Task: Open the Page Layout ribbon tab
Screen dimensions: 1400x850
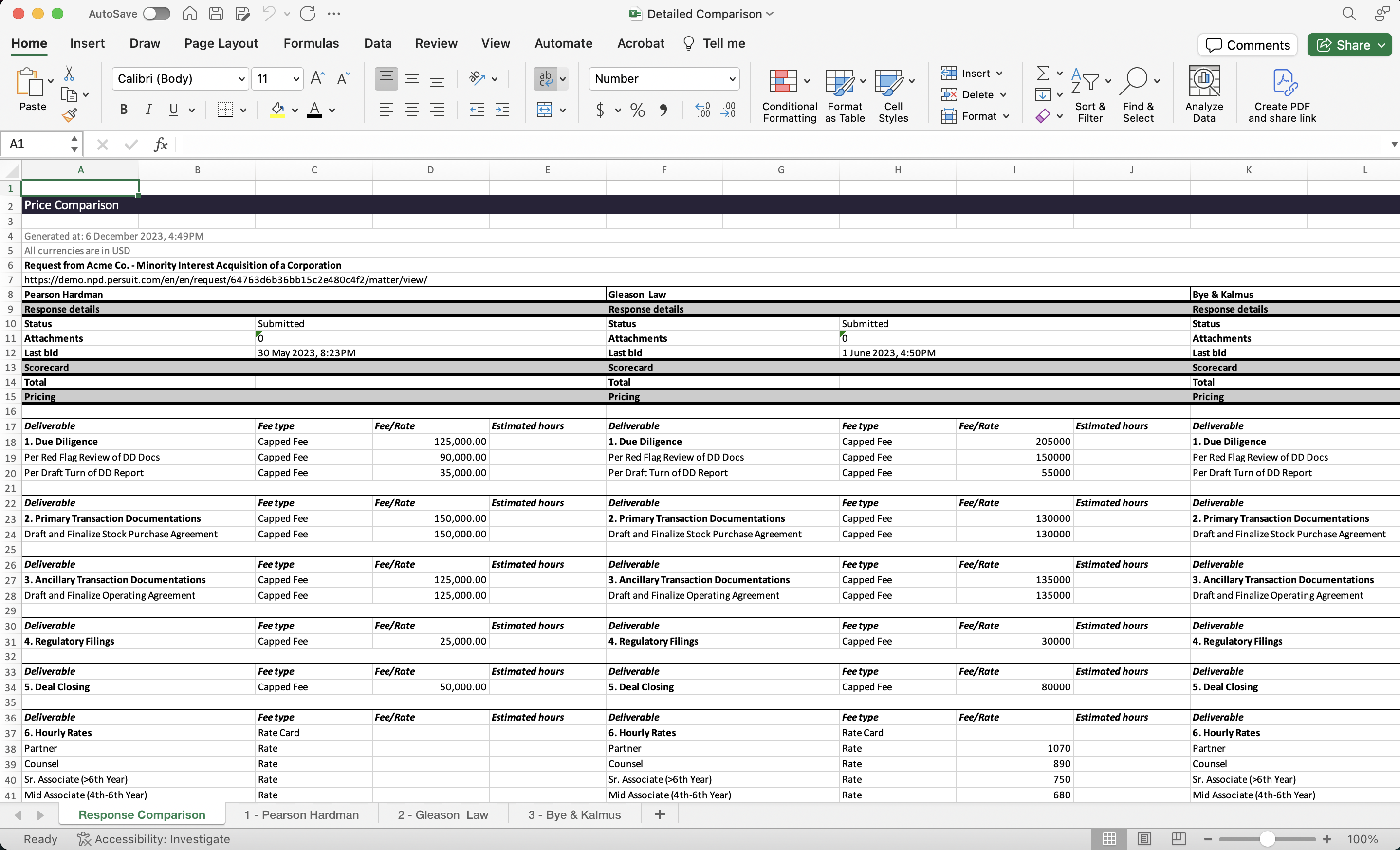Action: pyautogui.click(x=221, y=43)
